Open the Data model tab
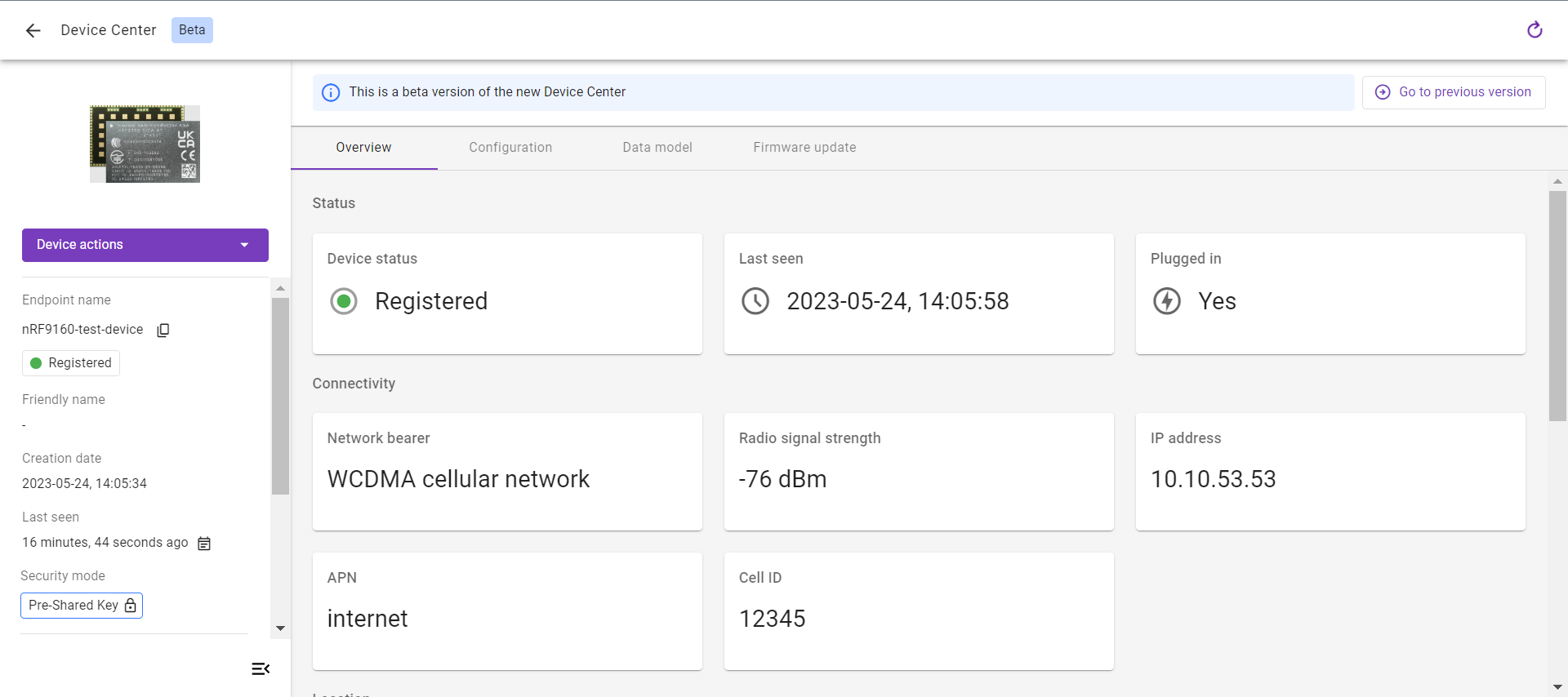Viewport: 1568px width, 697px height. 657,148
